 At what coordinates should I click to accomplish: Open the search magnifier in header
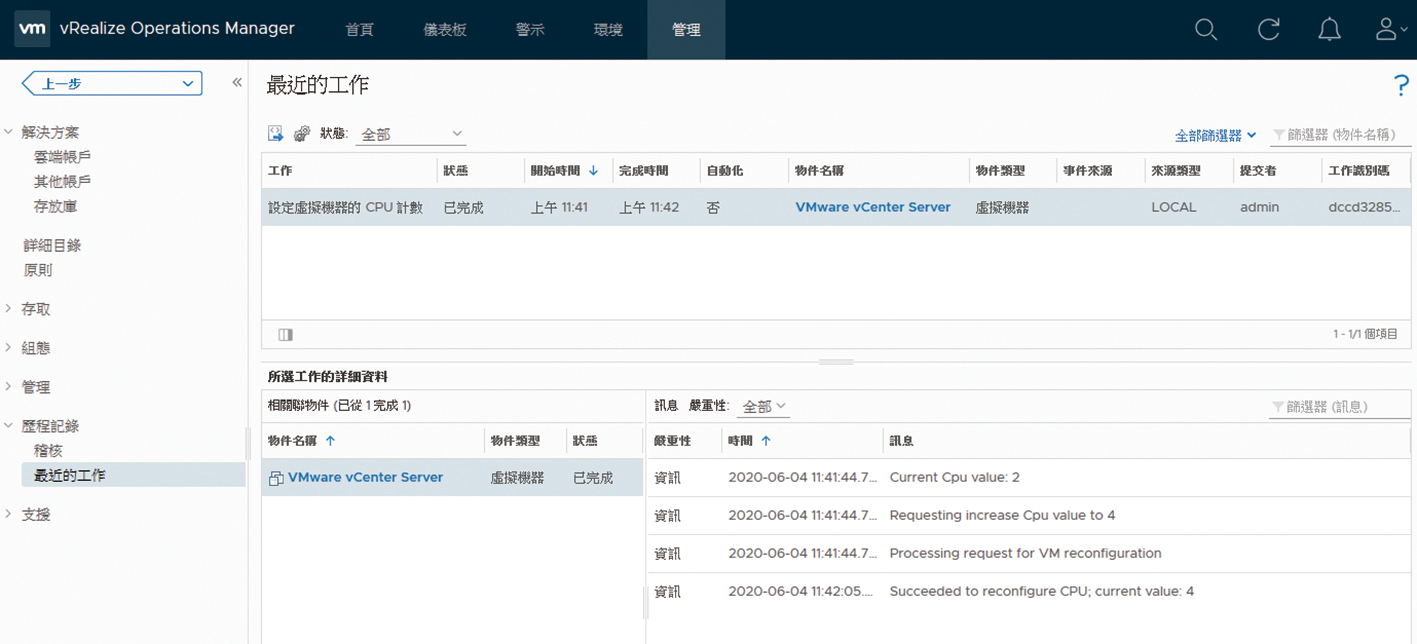click(1206, 30)
